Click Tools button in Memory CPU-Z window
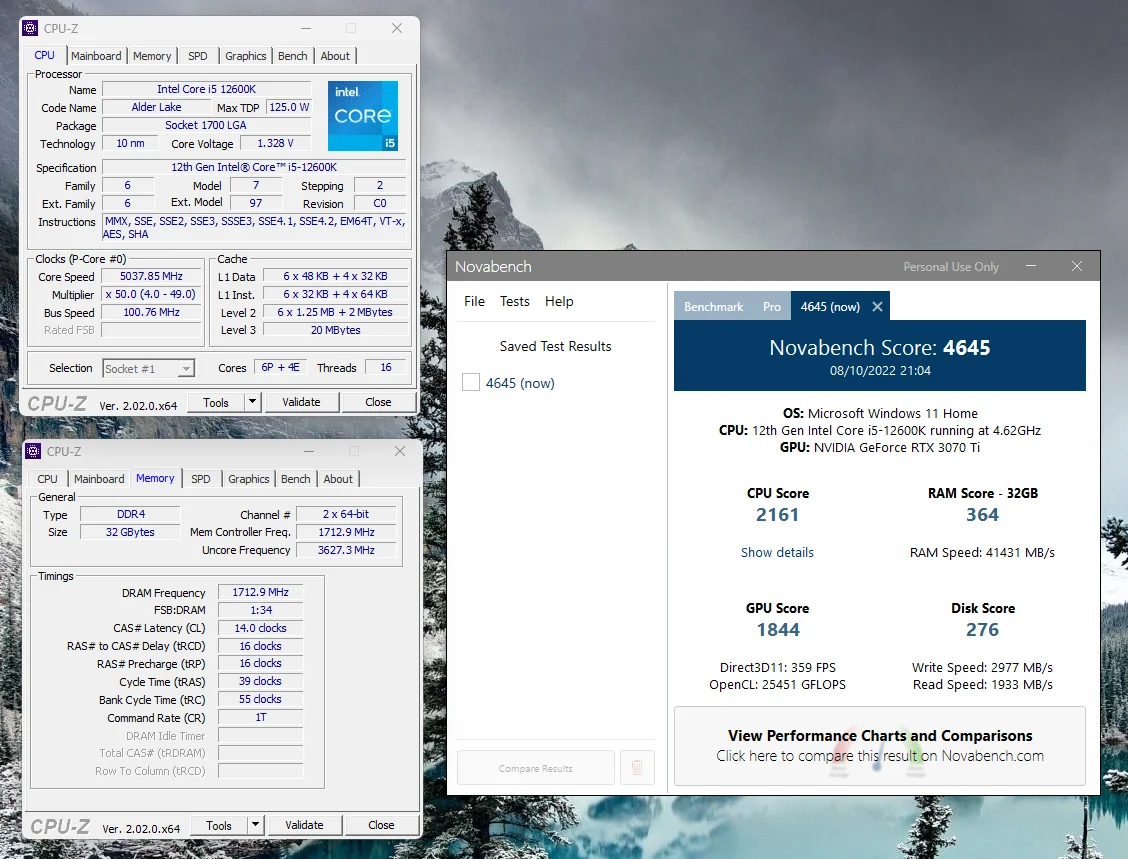 click(x=219, y=825)
